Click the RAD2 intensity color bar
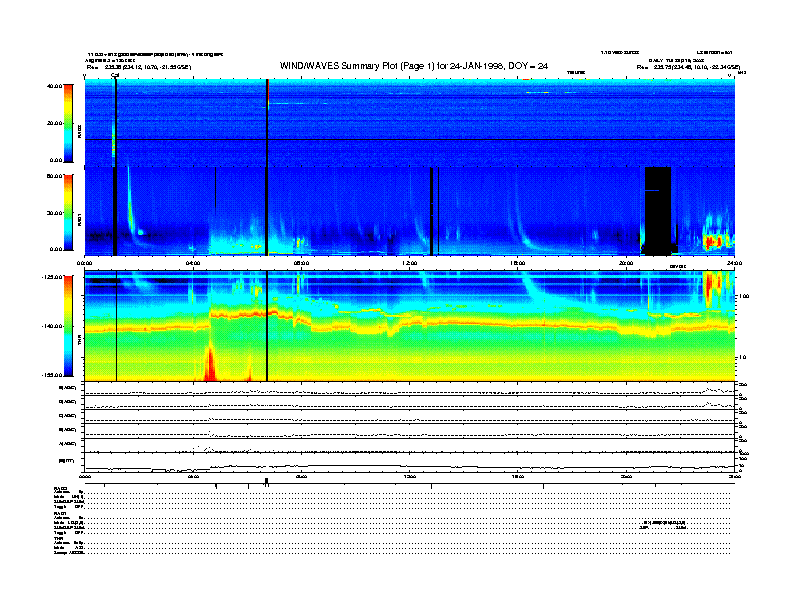Image resolution: width=792 pixels, height=612 pixels. pyautogui.click(x=68, y=123)
